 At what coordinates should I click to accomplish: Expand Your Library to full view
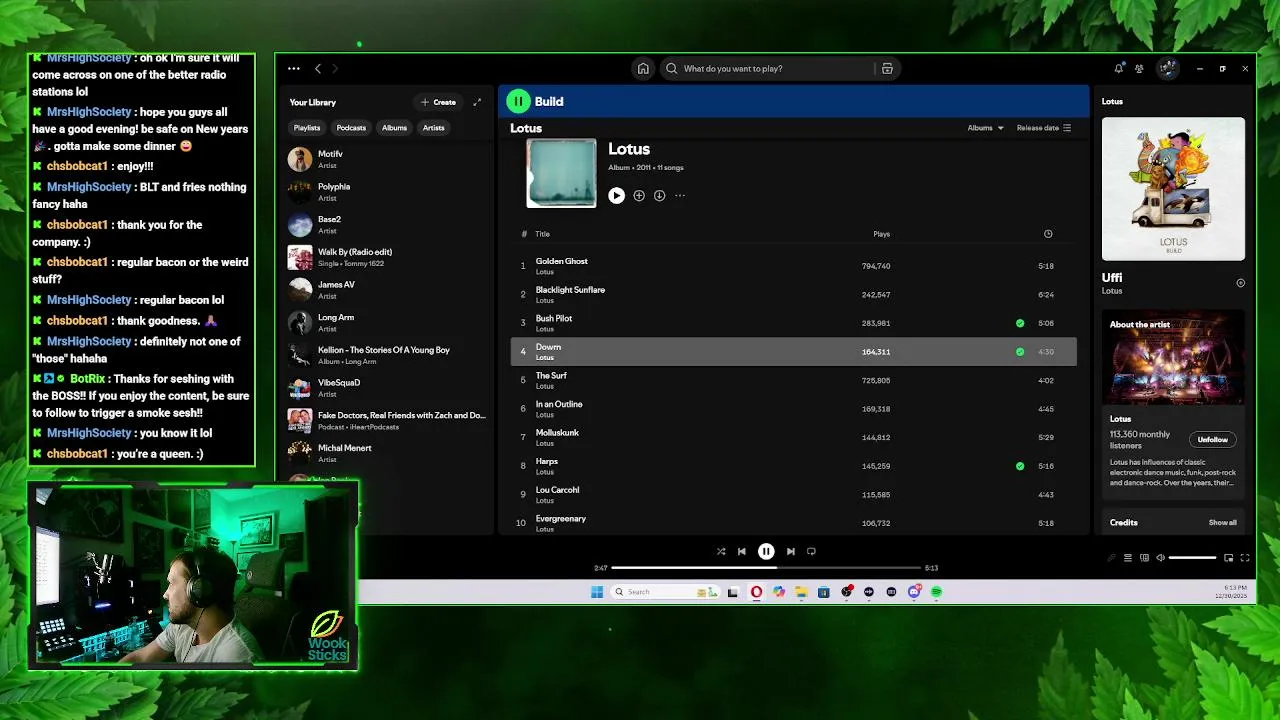477,102
